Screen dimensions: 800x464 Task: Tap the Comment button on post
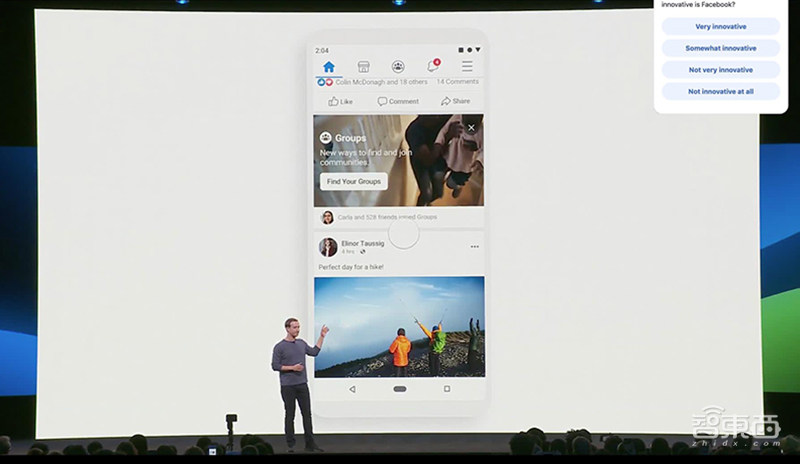coord(398,101)
